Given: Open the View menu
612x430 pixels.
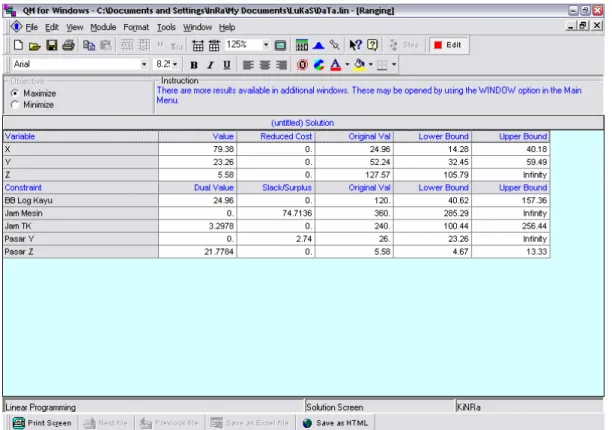Looking at the screenshot, I should point(75,27).
